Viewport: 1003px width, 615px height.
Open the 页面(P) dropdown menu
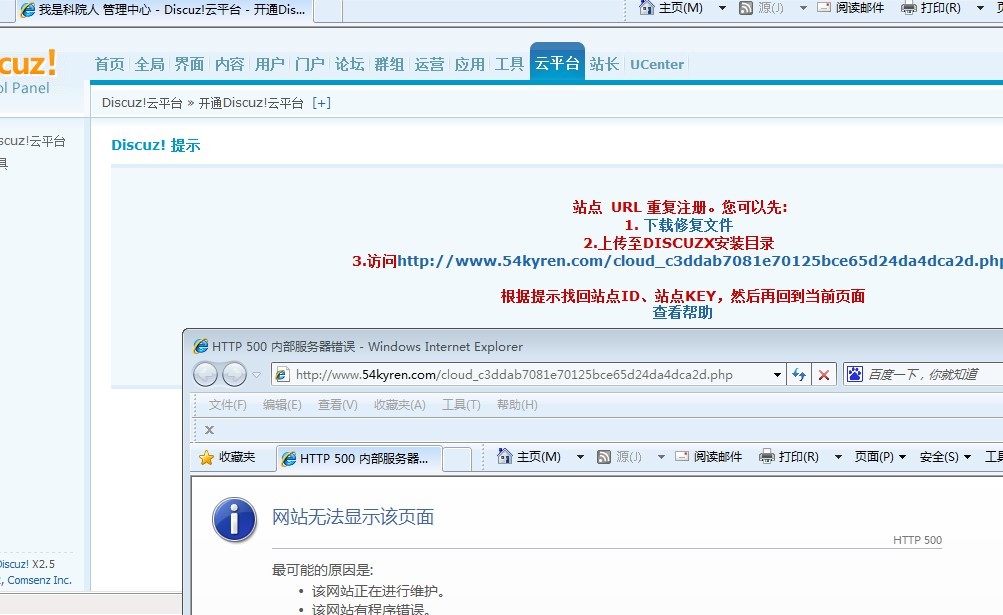click(x=881, y=457)
